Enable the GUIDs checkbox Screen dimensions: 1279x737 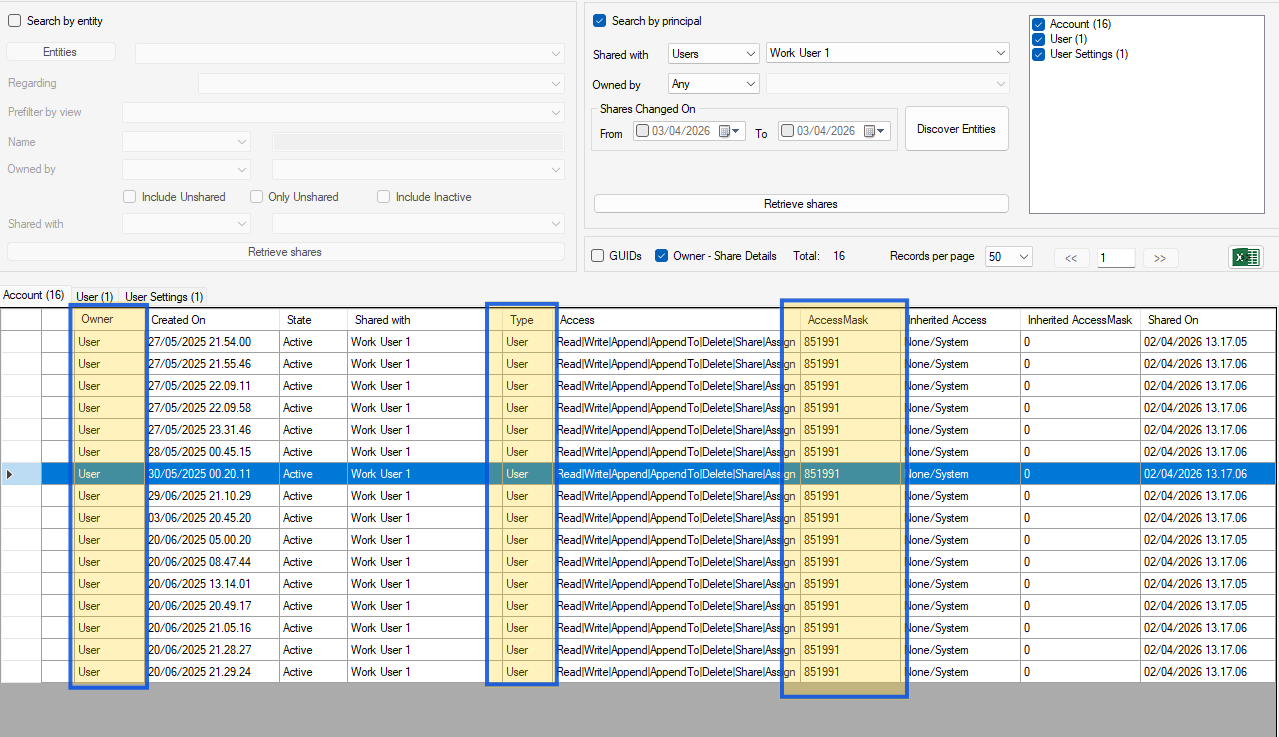pyautogui.click(x=596, y=255)
